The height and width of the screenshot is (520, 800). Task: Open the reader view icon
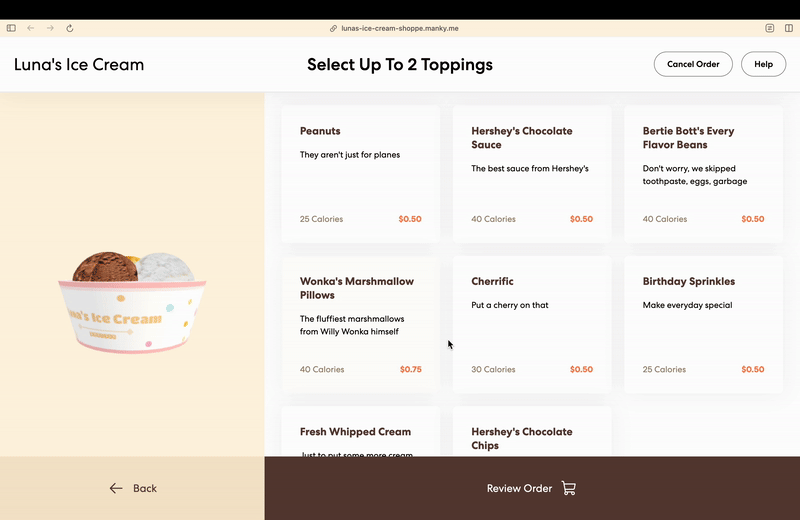pos(770,28)
